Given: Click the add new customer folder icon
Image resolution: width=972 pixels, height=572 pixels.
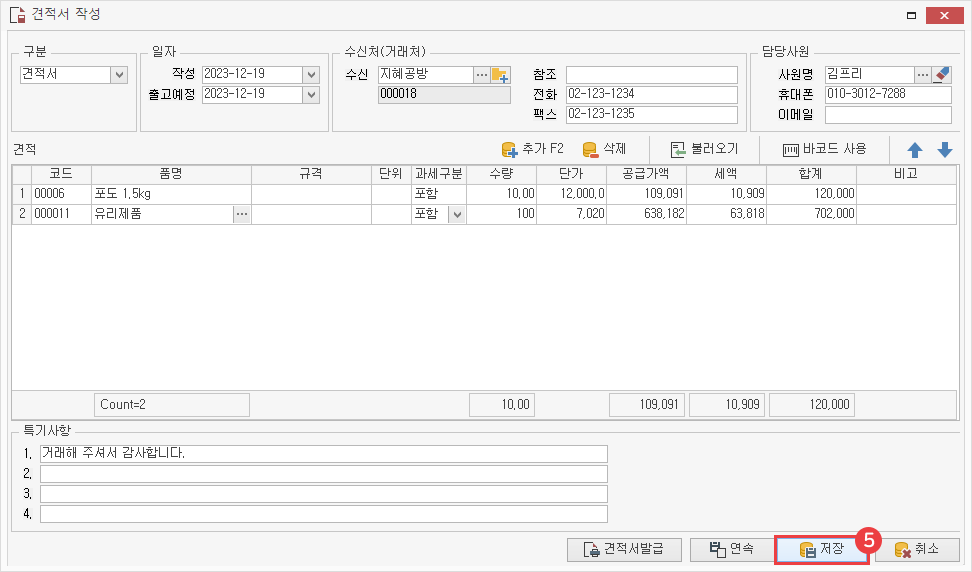Looking at the screenshot, I should tap(500, 75).
